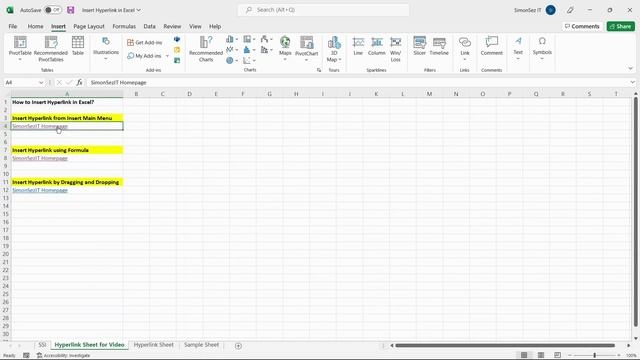Collapse the ribbon using the chevron
The width and height of the screenshot is (640, 360).
click(631, 69)
